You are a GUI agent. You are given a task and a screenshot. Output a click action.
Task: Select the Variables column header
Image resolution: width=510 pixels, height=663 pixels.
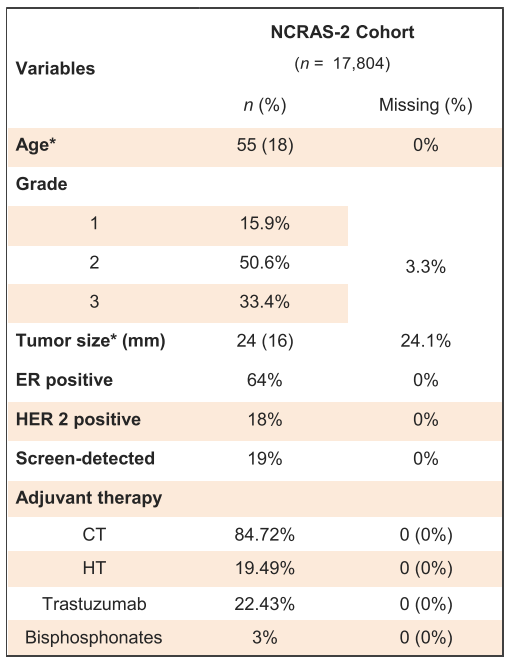[x=55, y=68]
